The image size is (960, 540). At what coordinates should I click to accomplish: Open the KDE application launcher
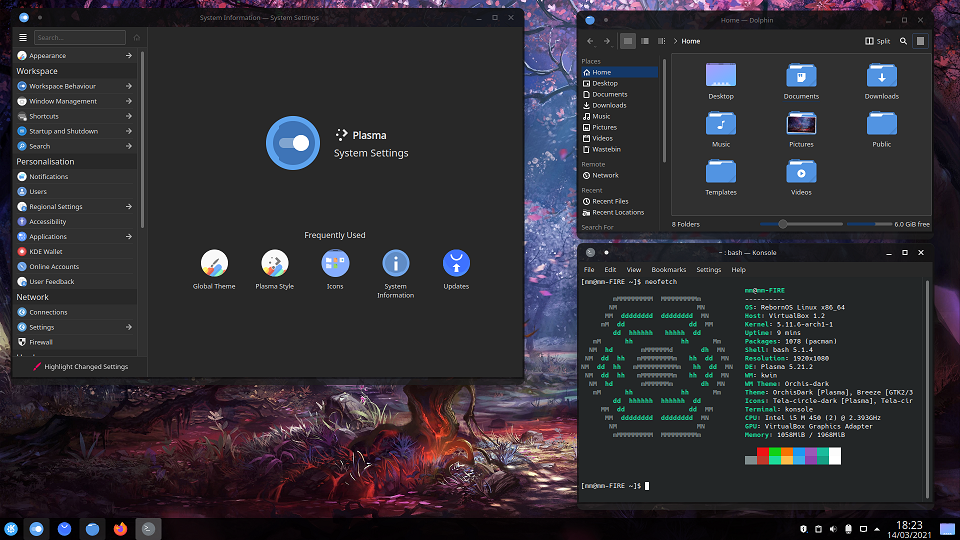[x=11, y=528]
